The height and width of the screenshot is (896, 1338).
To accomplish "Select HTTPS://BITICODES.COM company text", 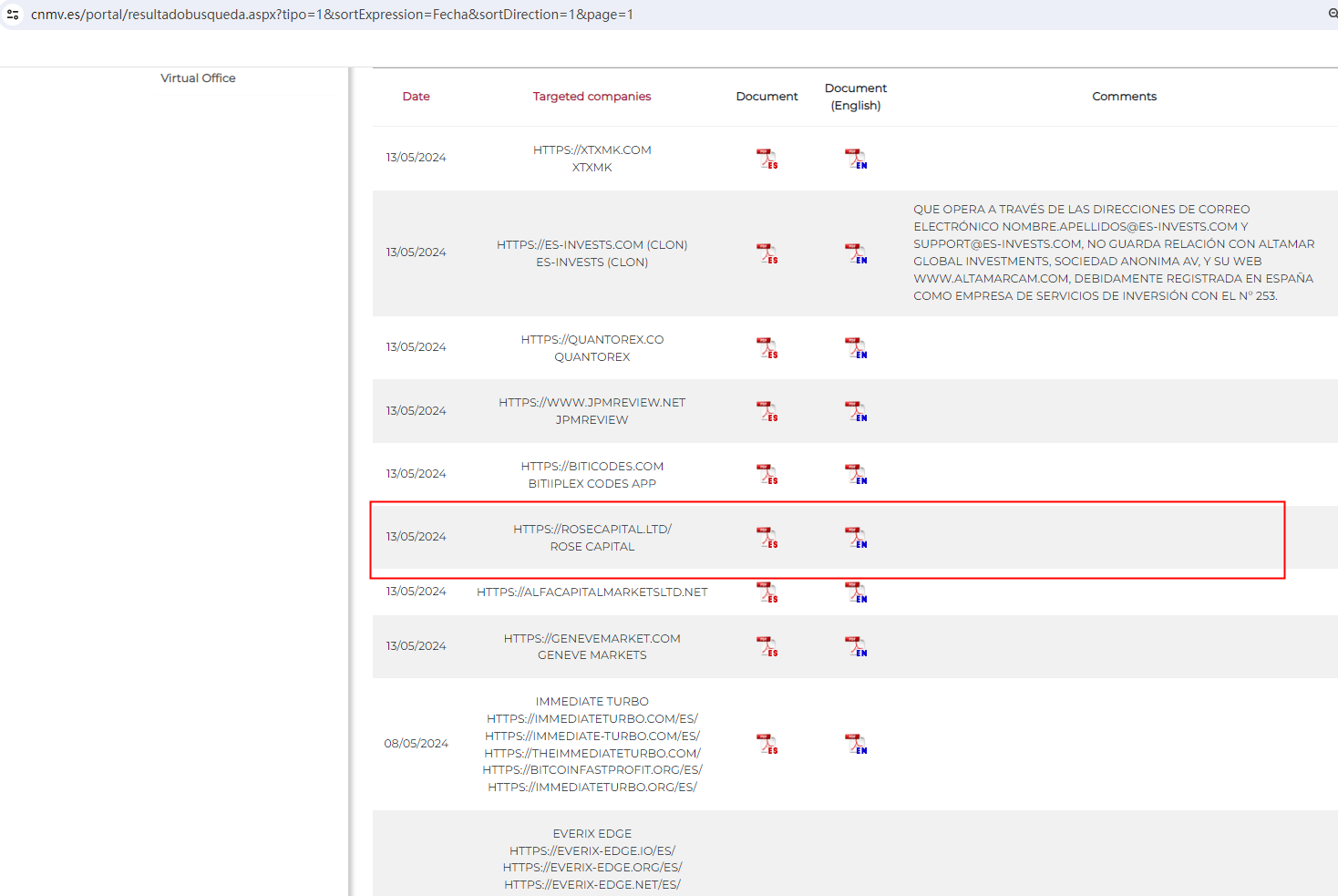I will [x=592, y=467].
